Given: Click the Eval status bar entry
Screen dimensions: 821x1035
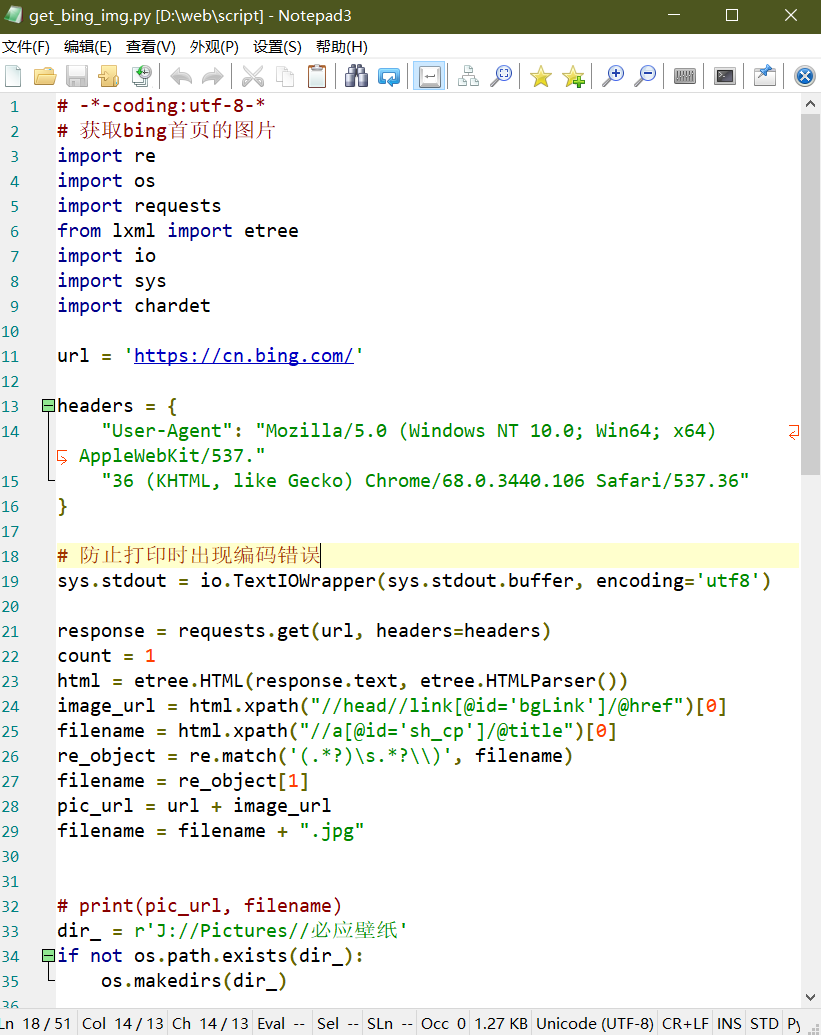Looking at the screenshot, I should click(281, 1023).
